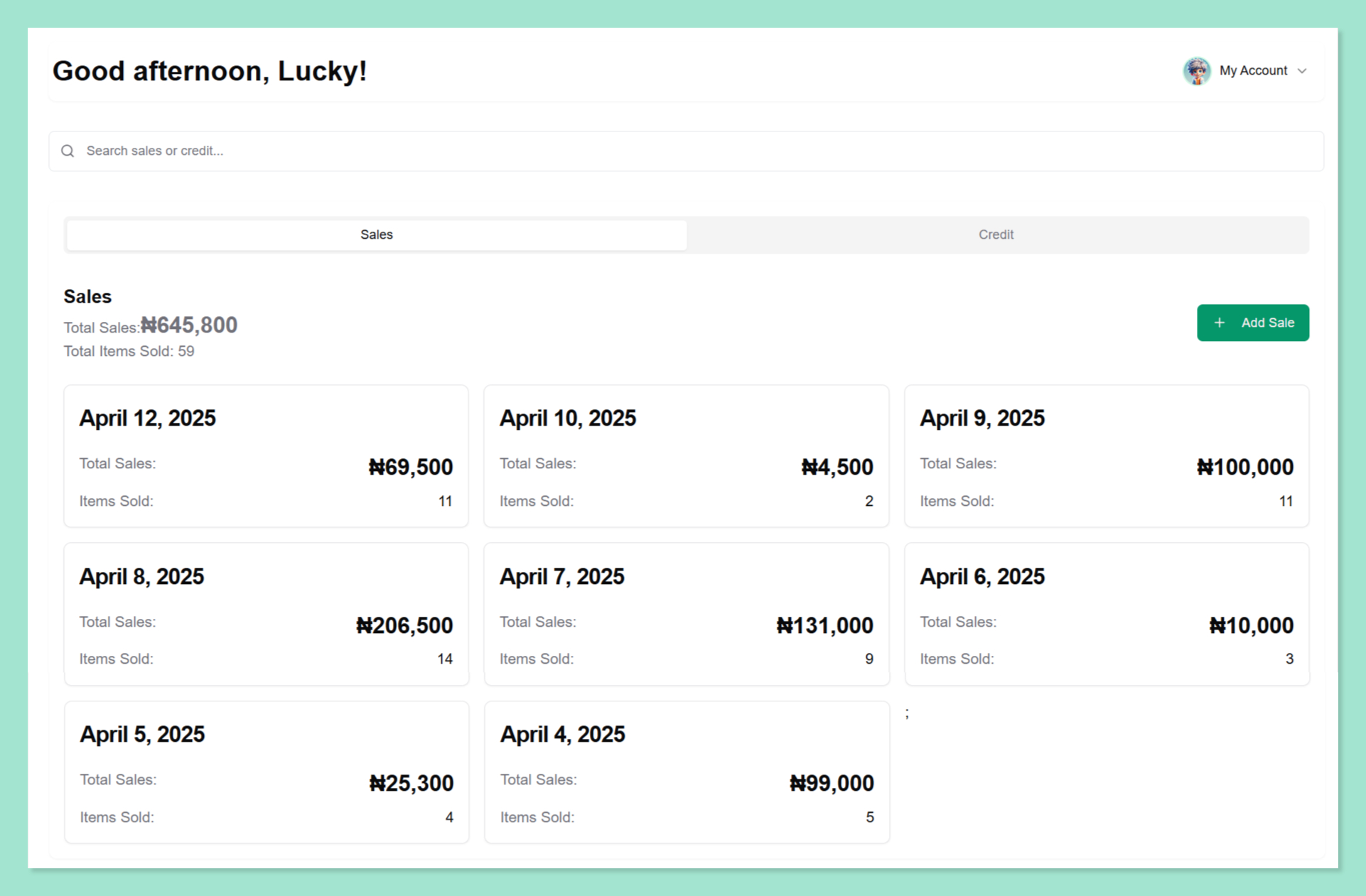This screenshot has width=1366, height=896.
Task: Click the search magnifier icon
Action: click(68, 151)
